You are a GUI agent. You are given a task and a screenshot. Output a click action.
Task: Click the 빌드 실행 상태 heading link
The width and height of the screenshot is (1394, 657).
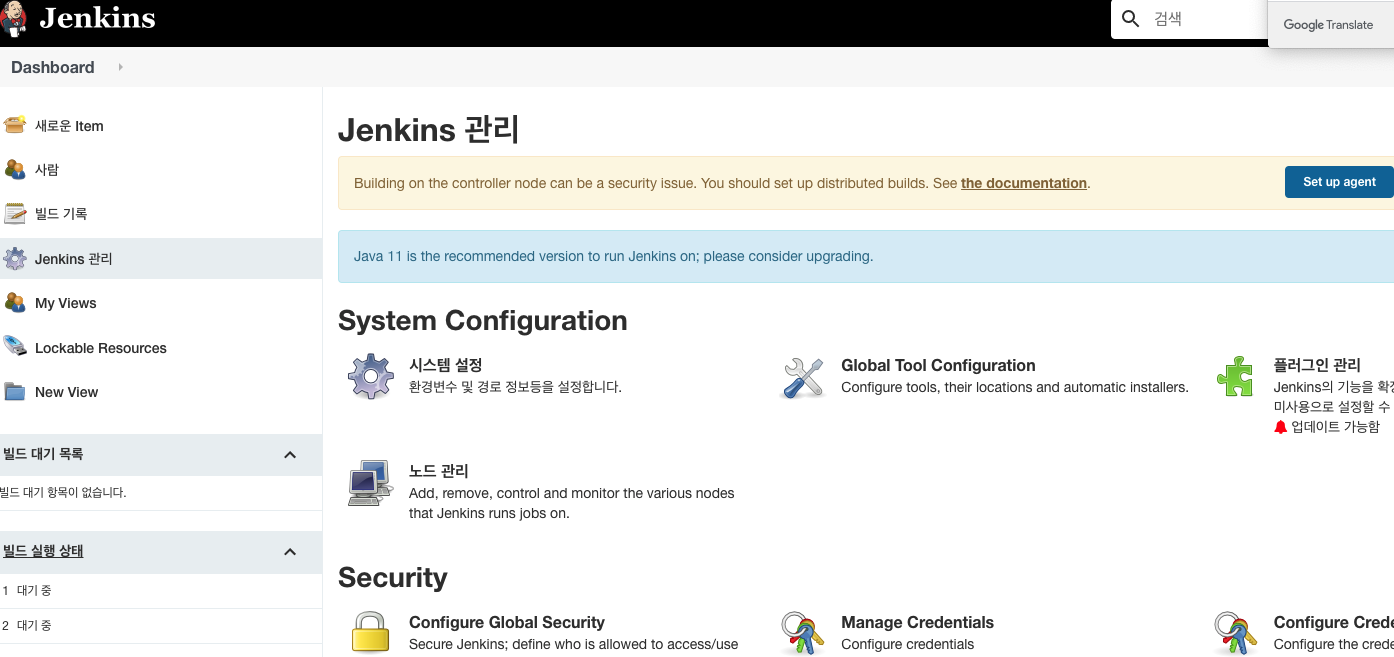(x=43, y=551)
